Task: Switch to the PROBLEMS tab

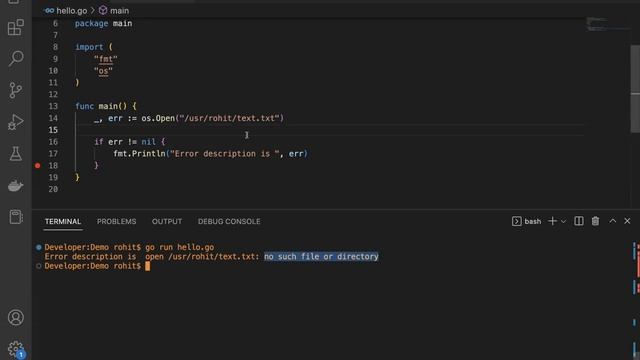Action: point(116,222)
